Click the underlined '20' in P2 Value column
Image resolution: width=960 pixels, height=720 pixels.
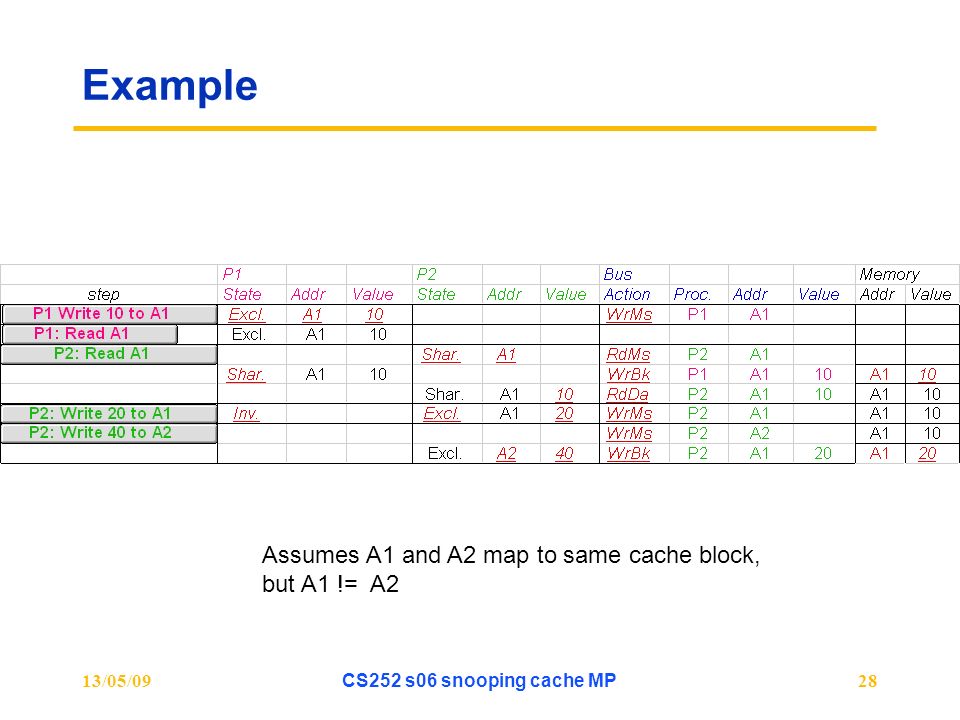564,414
